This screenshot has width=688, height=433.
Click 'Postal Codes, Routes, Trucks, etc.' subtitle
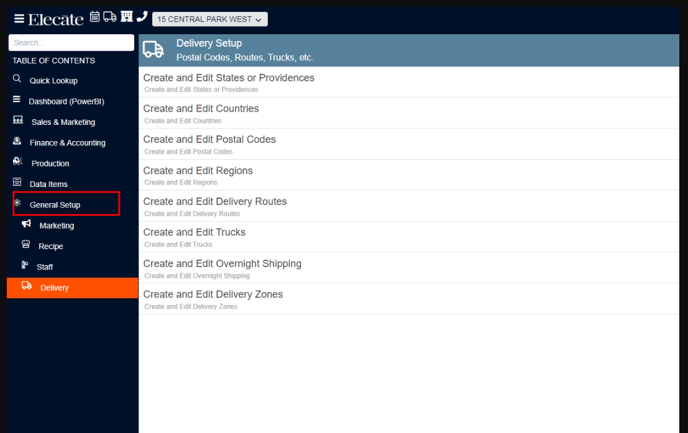(245, 57)
